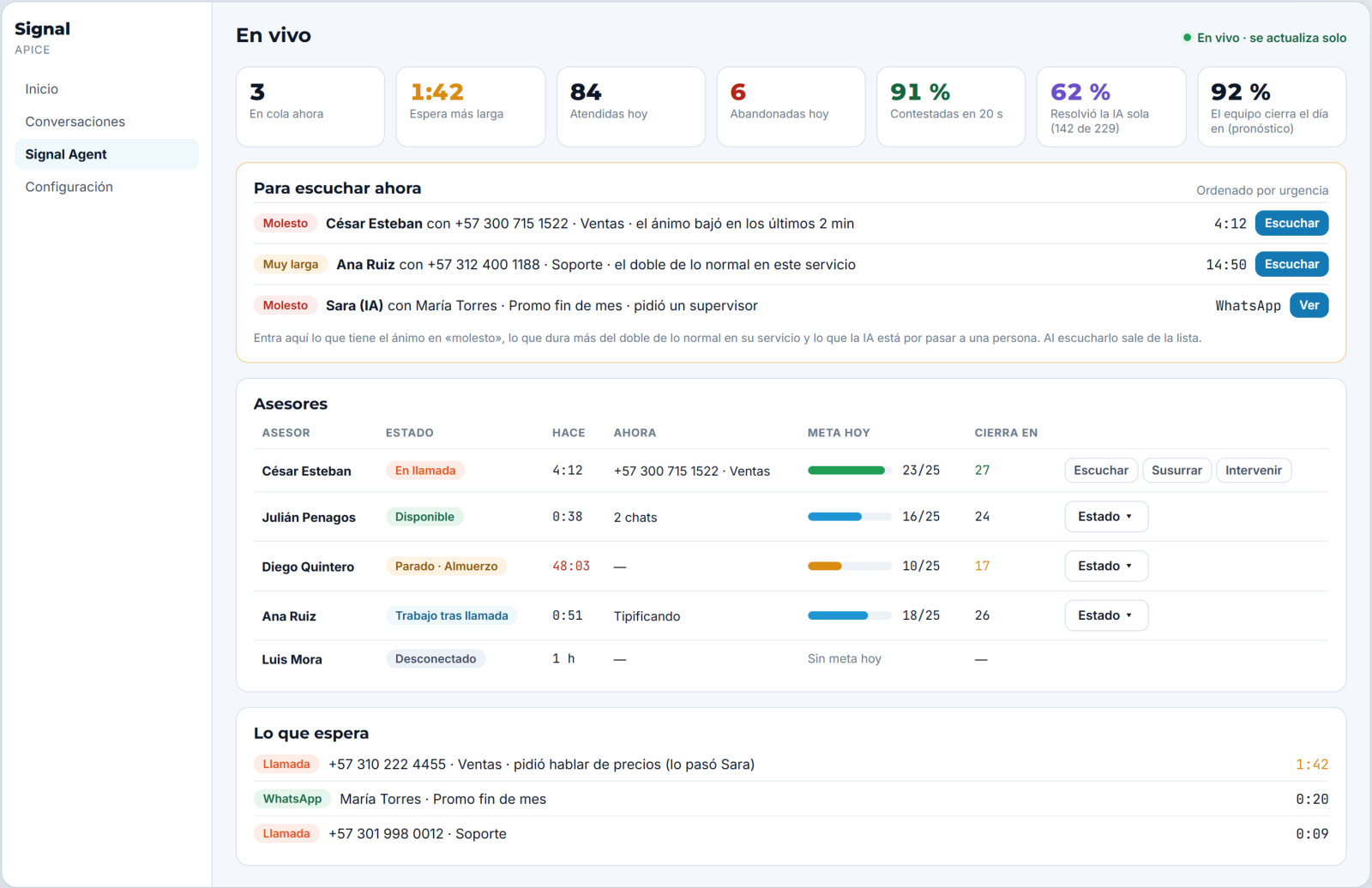
Task: Click Intervenir on César Esteban's row
Action: (x=1253, y=471)
